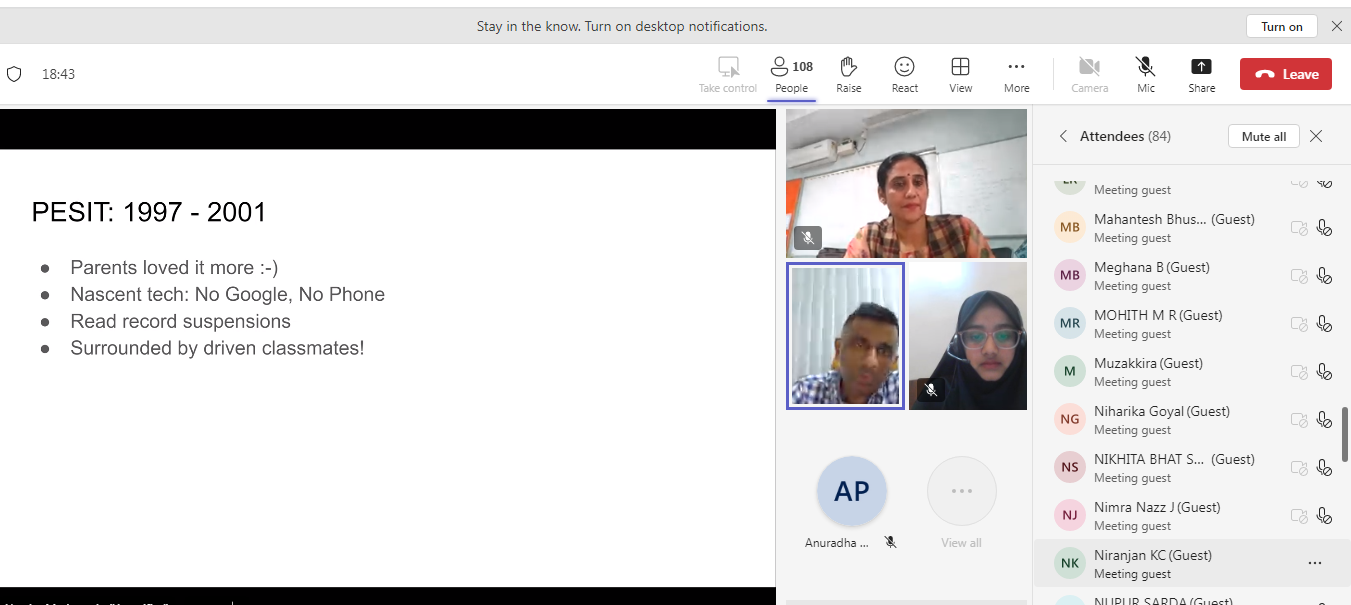Open options for Niranjan KC
The image size is (1351, 605).
[1314, 563]
